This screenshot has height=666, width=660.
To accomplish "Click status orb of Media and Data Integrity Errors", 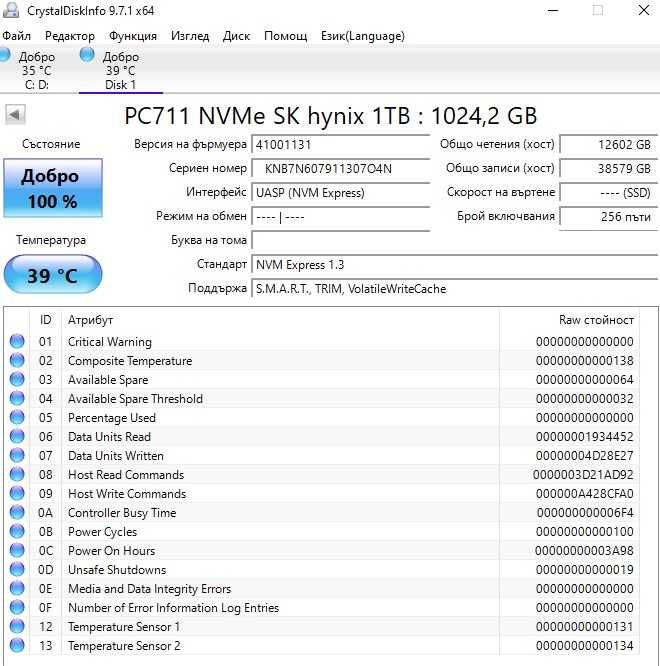I will pyautogui.click(x=17, y=589).
